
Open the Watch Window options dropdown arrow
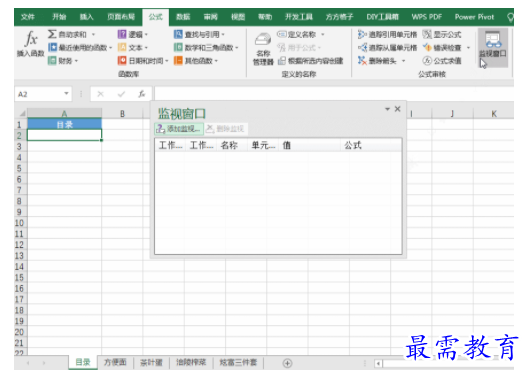387,109
